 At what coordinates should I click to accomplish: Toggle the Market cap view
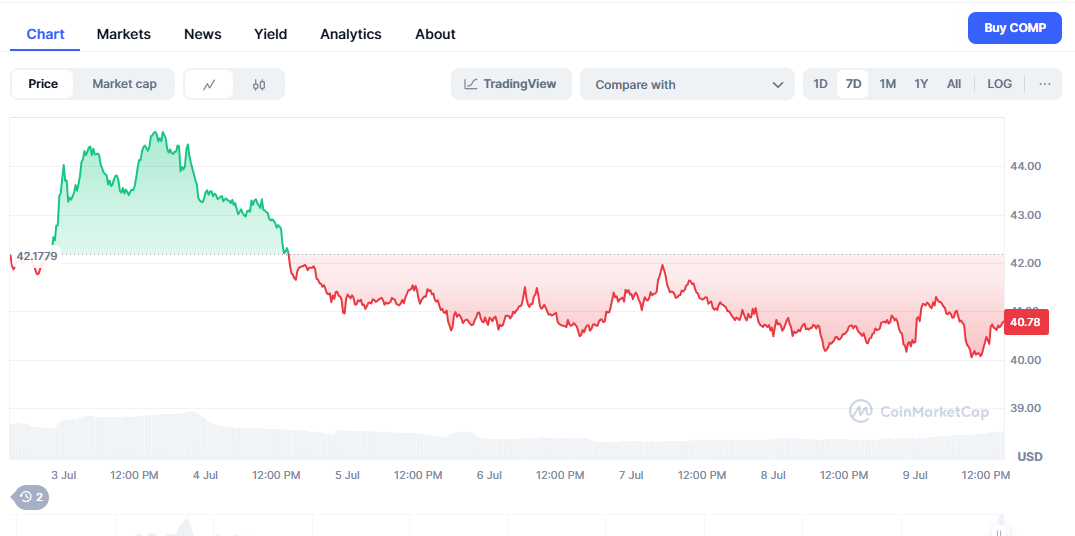(124, 84)
